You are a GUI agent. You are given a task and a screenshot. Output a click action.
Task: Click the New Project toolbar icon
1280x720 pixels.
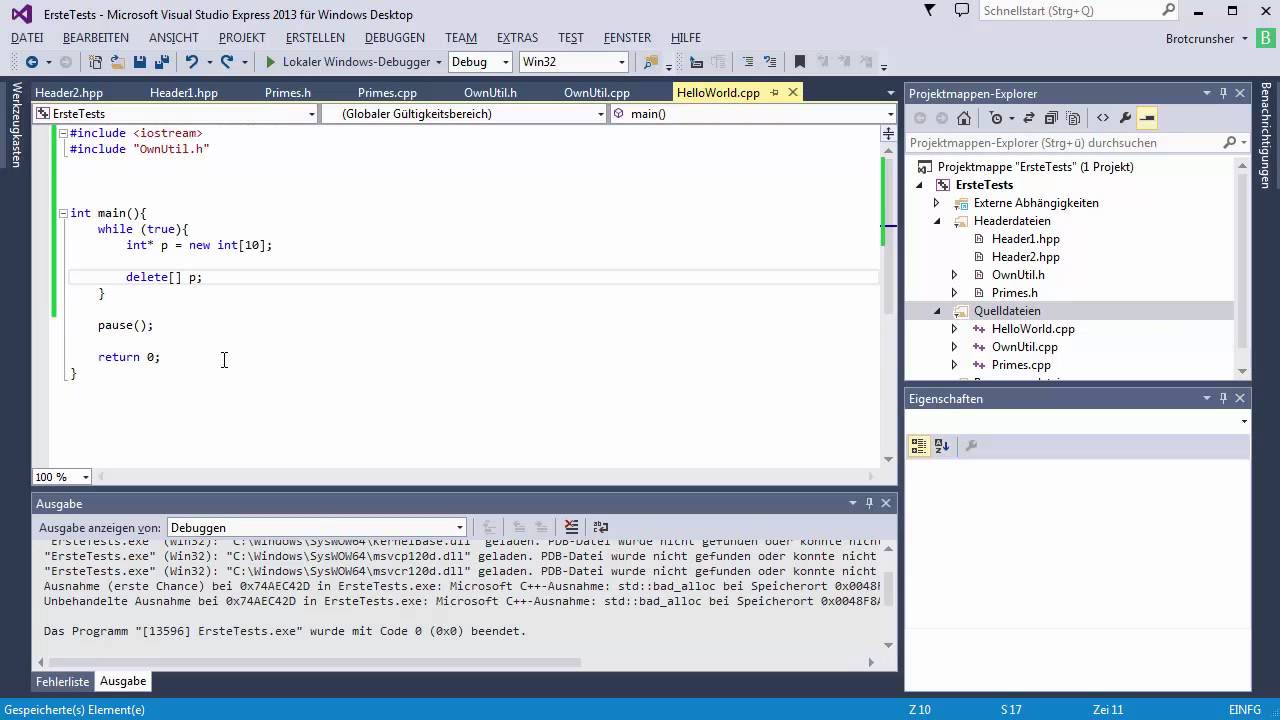(x=95, y=62)
